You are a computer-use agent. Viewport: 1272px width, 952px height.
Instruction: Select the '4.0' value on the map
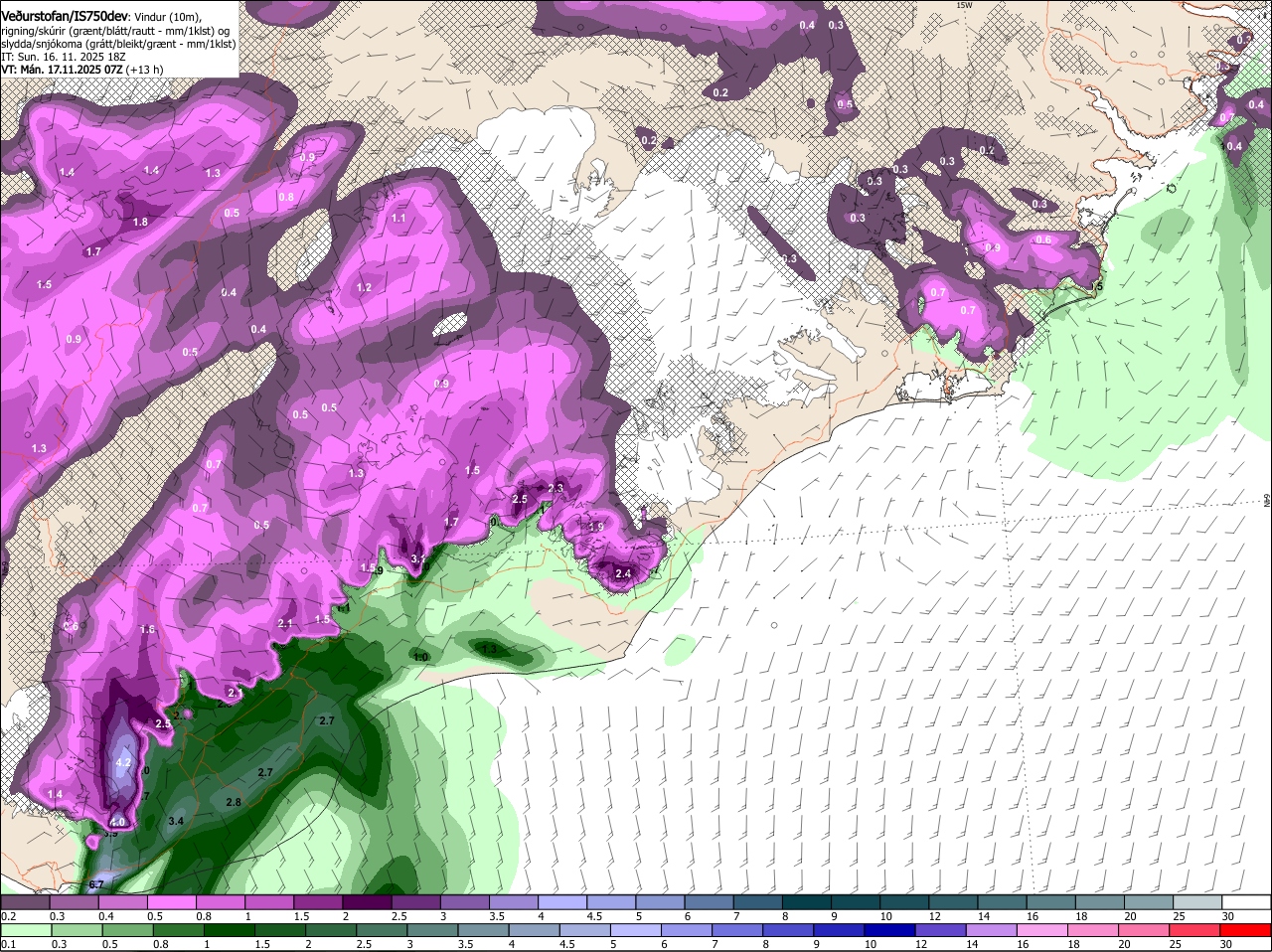[x=117, y=822]
